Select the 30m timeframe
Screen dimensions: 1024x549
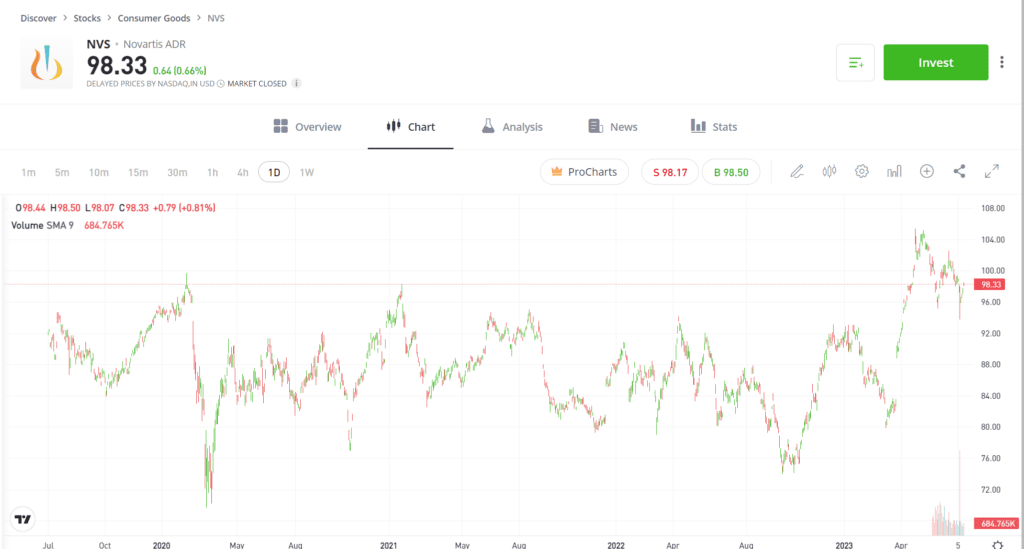(177, 172)
